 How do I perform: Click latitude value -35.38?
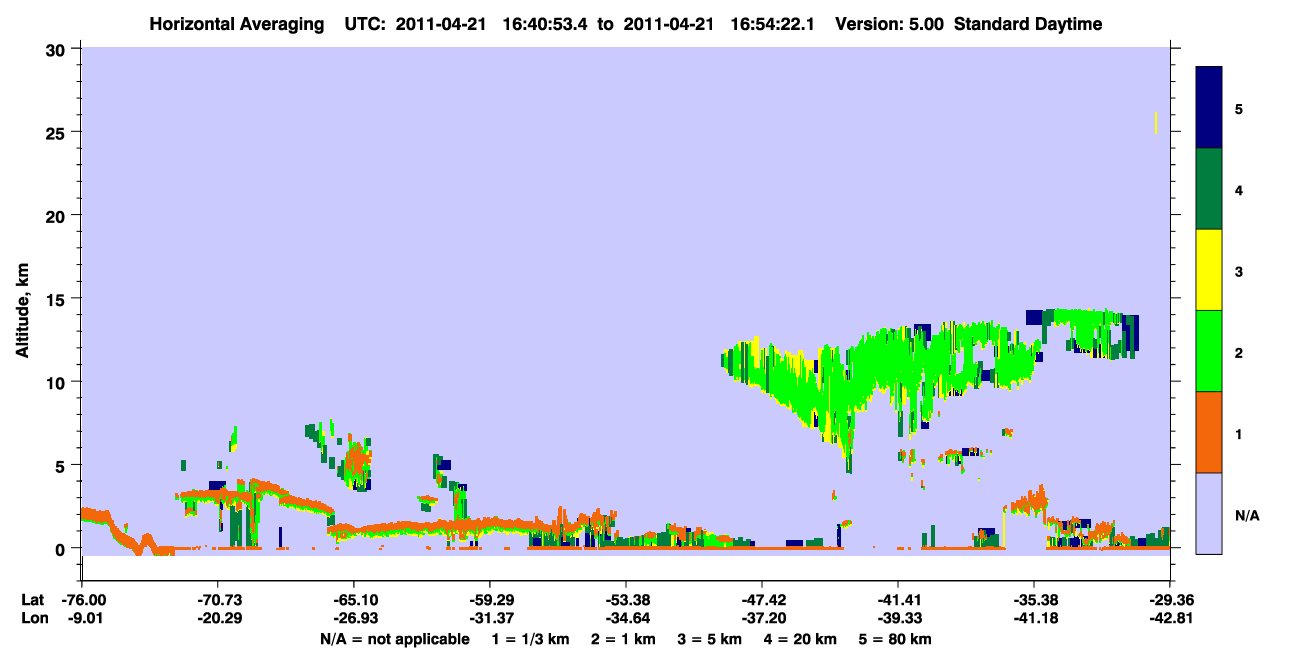(x=1034, y=600)
